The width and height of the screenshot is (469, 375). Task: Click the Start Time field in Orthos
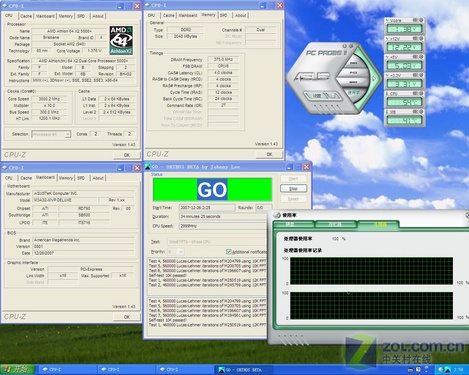pos(207,208)
